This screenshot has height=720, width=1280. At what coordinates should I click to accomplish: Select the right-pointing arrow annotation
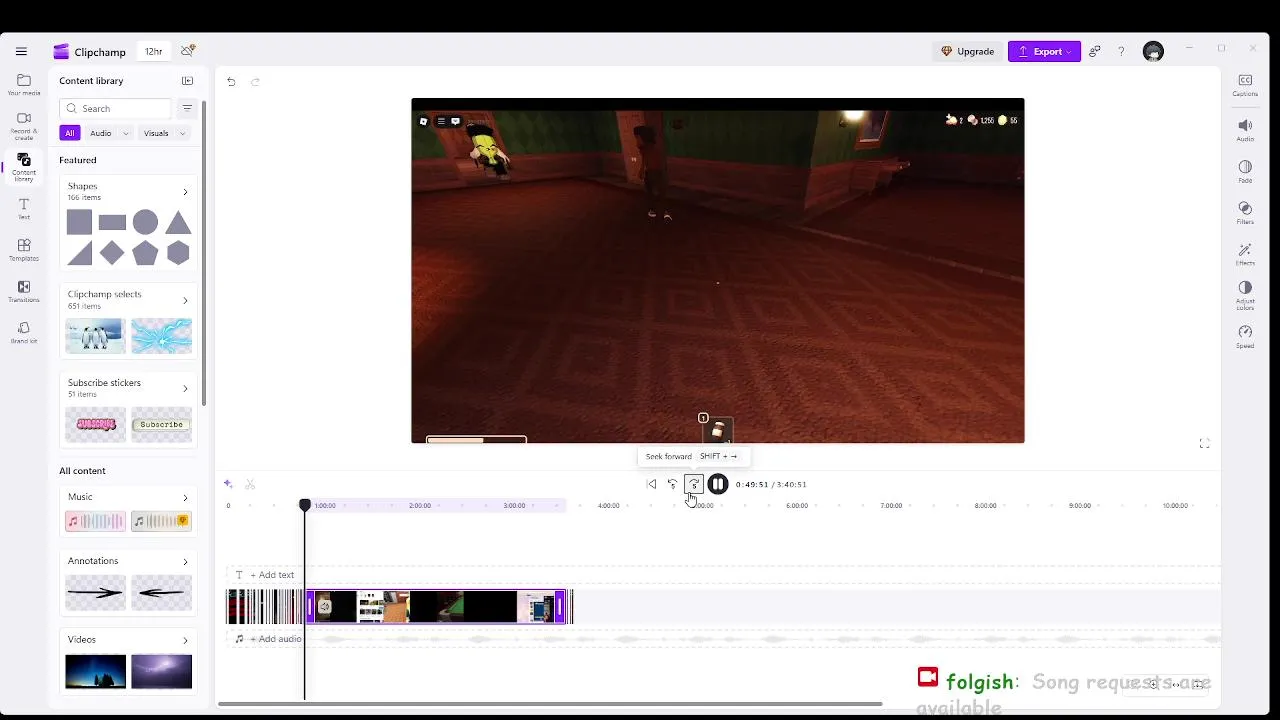(x=95, y=593)
